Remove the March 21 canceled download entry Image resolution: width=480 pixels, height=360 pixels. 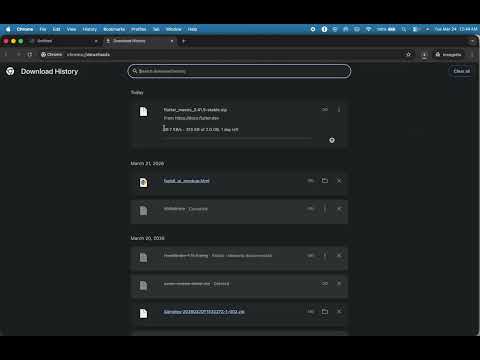339,209
